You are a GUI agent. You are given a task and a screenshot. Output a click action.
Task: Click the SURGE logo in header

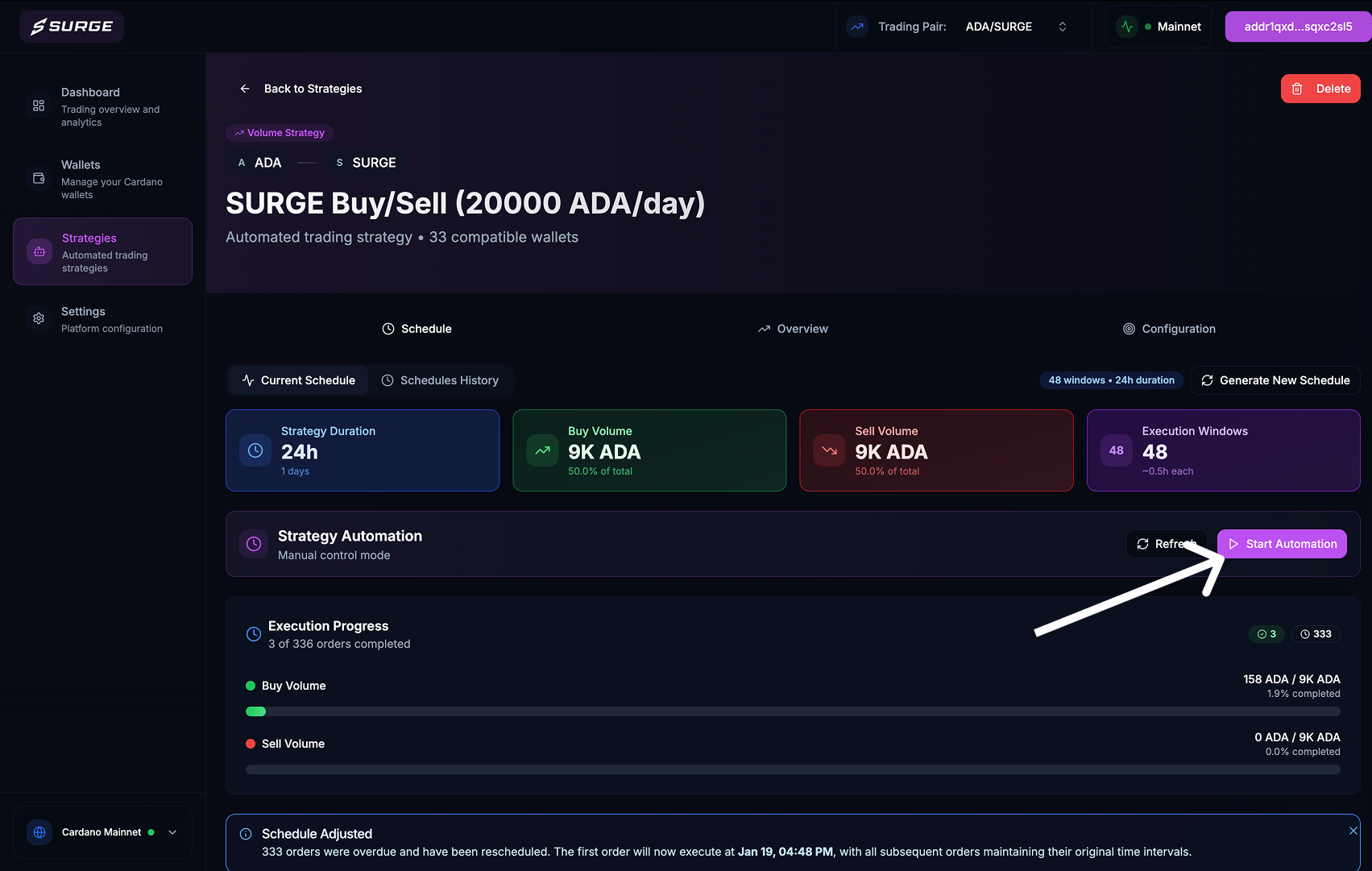click(x=72, y=27)
